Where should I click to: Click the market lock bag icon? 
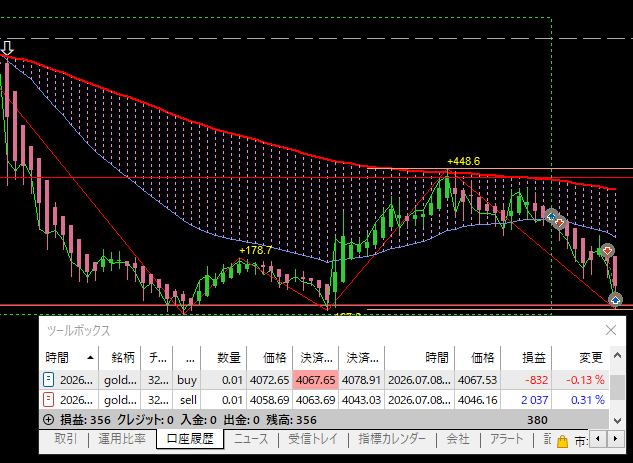coord(562,441)
